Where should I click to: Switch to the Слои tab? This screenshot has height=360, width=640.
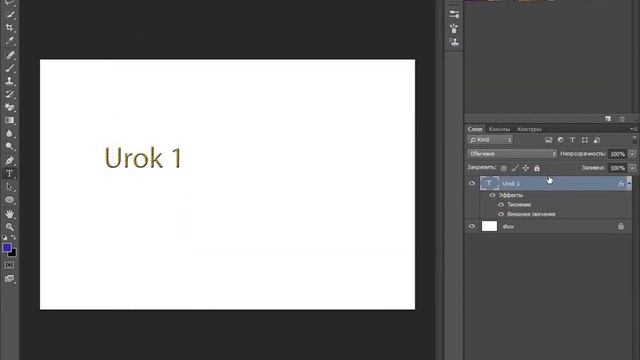[x=475, y=129]
